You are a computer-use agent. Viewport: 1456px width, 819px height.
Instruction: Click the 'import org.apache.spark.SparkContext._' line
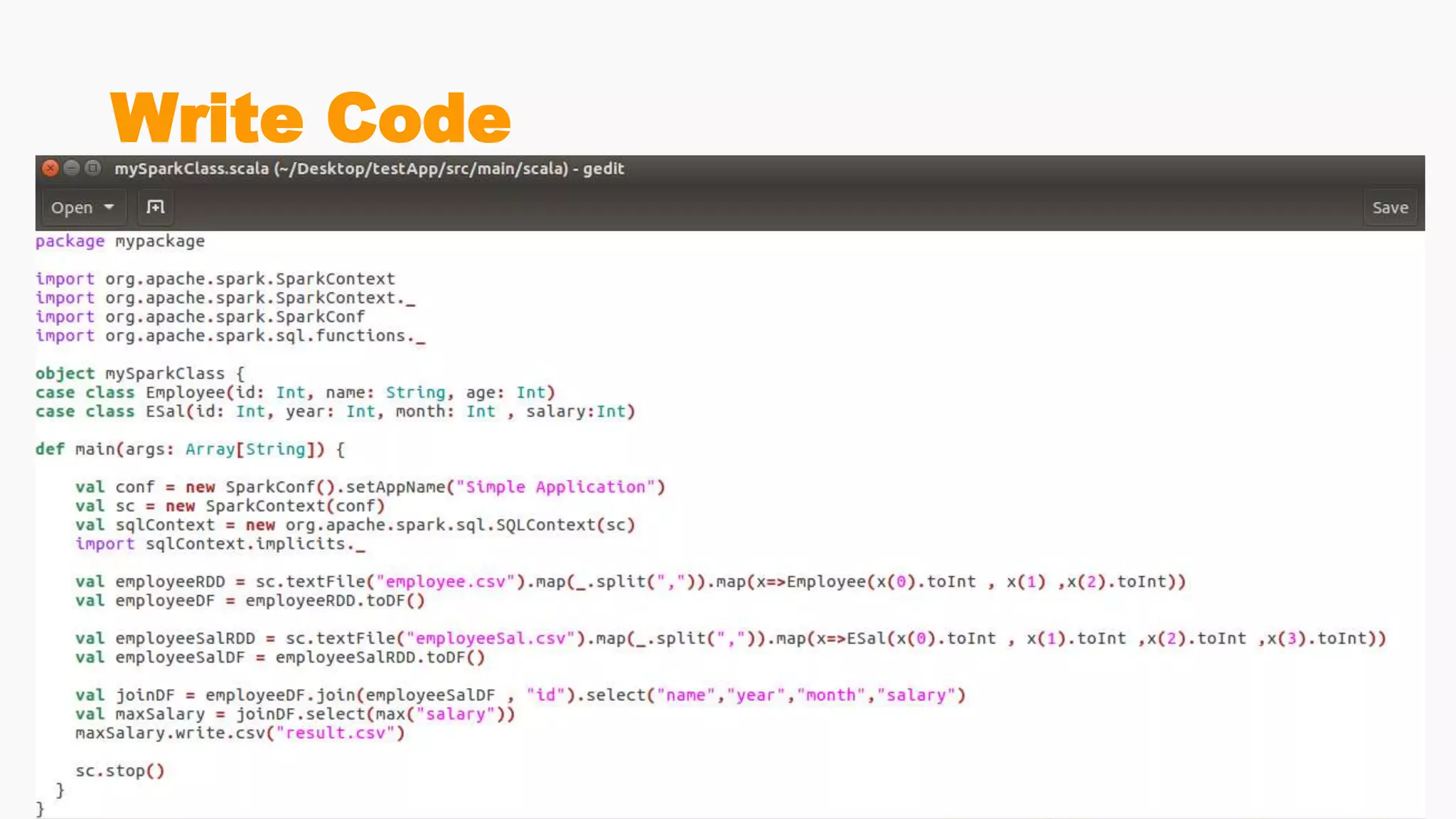coord(225,298)
